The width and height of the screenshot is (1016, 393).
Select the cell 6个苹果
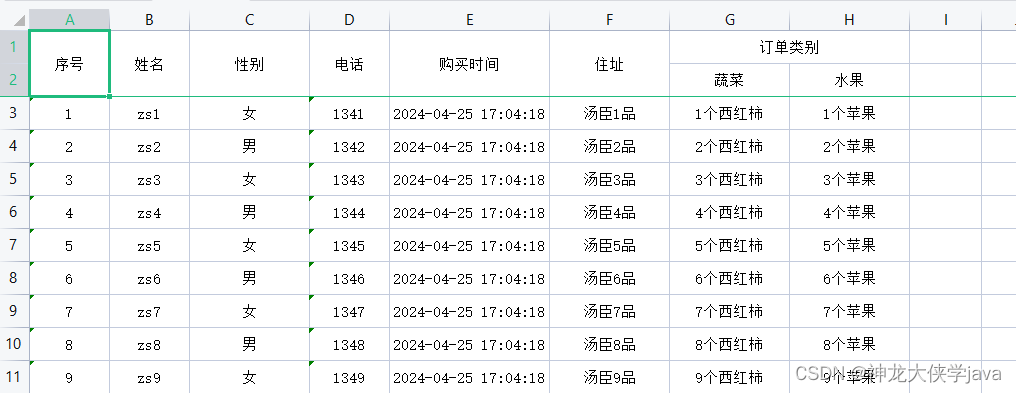click(849, 279)
